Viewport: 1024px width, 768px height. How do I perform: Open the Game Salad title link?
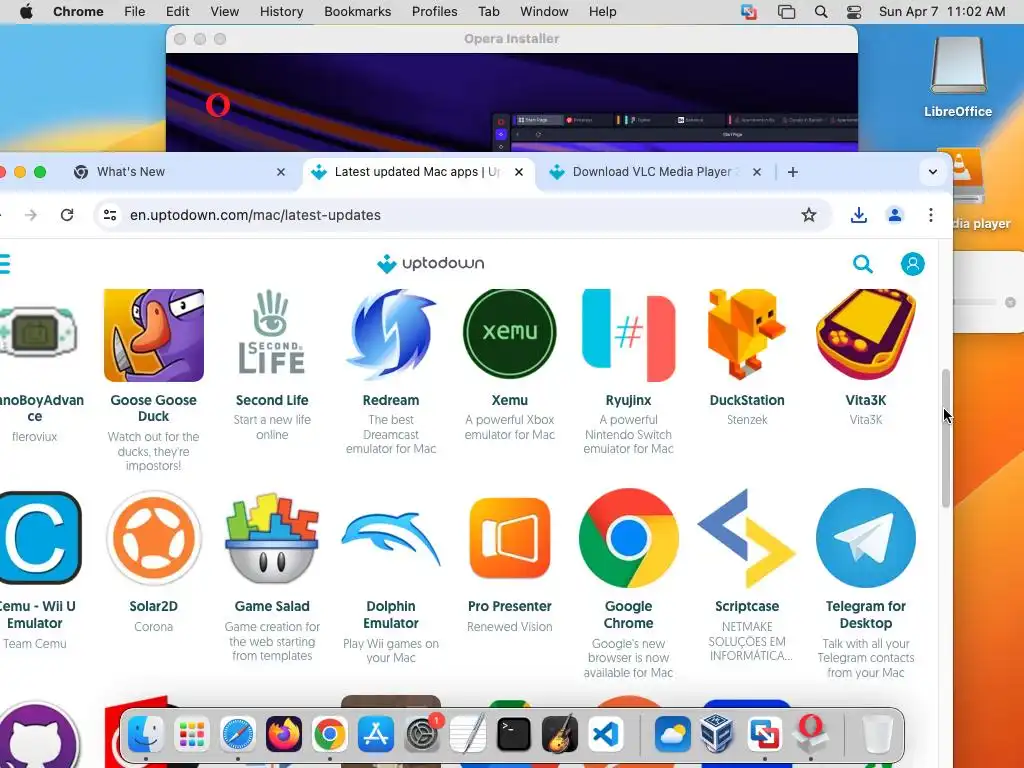[272, 606]
